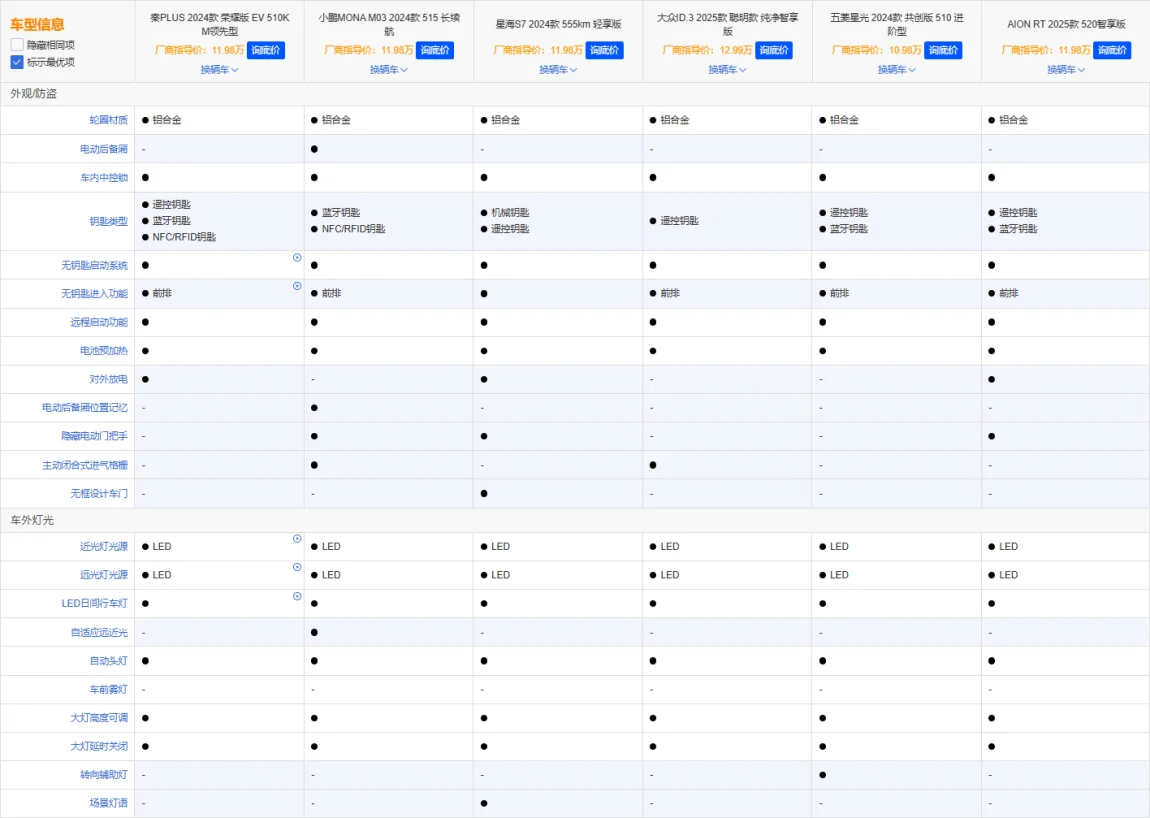Click the 场景灯语 row label

click(x=109, y=803)
